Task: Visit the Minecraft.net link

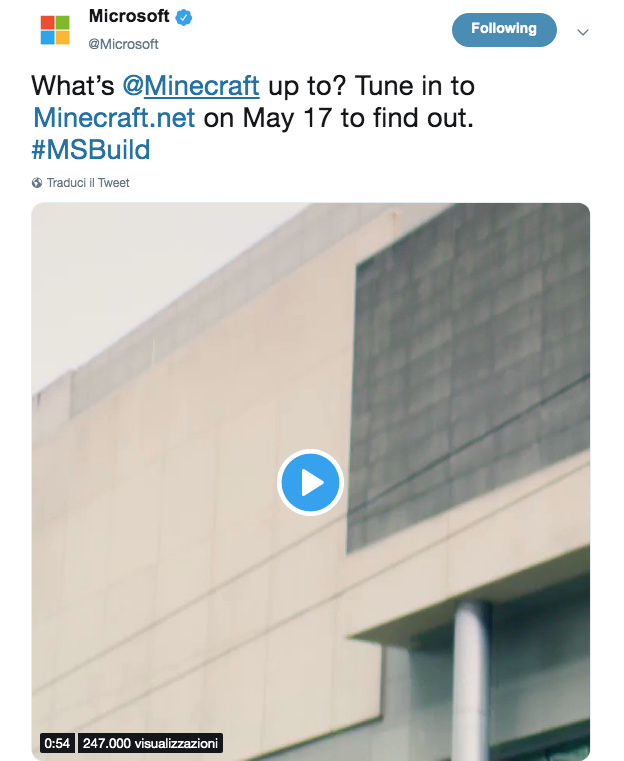Action: [116, 117]
